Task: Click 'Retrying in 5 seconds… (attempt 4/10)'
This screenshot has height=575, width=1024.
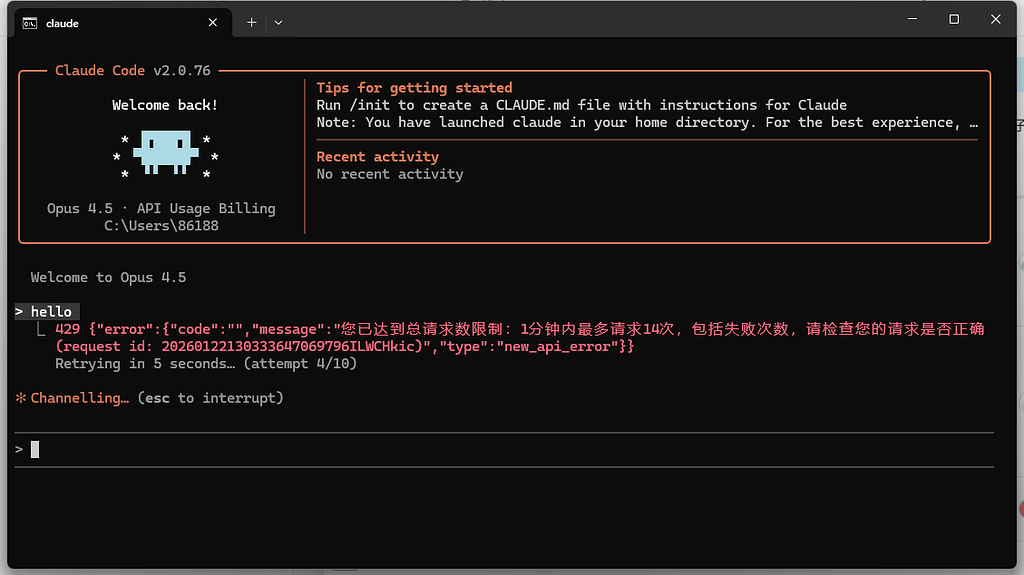Action: click(206, 364)
